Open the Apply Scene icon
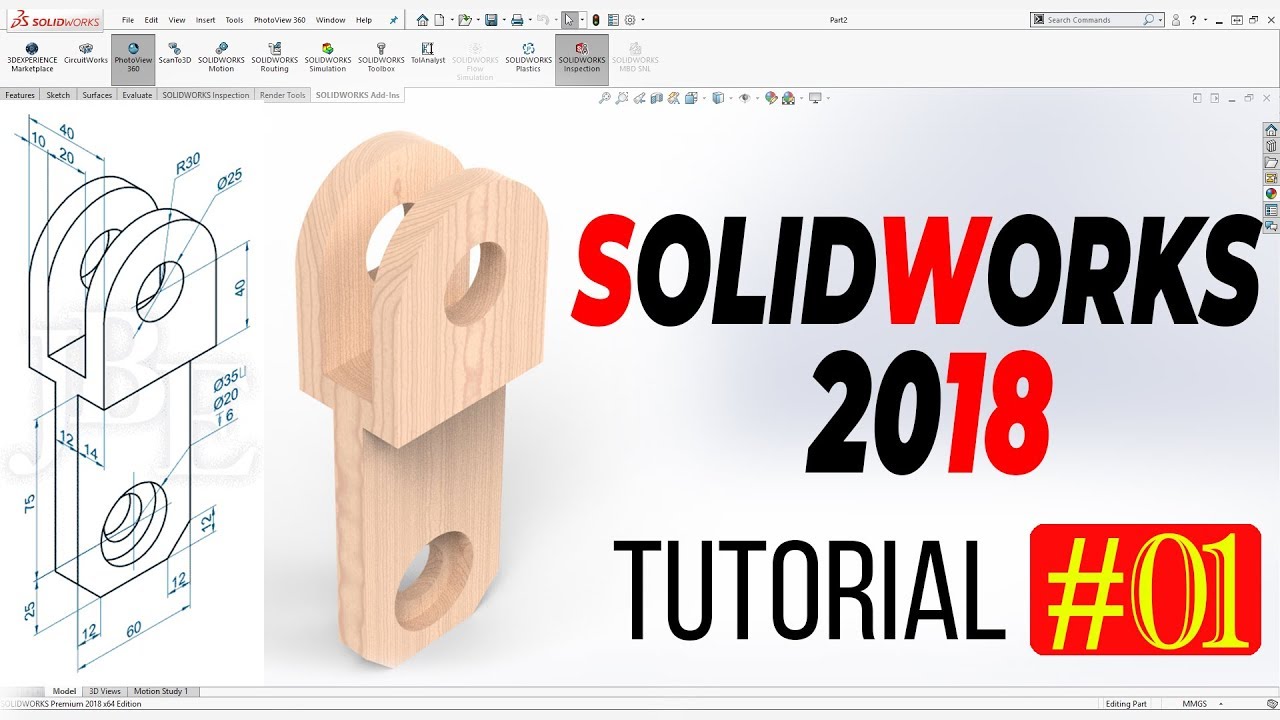The height and width of the screenshot is (720, 1280). point(788,98)
